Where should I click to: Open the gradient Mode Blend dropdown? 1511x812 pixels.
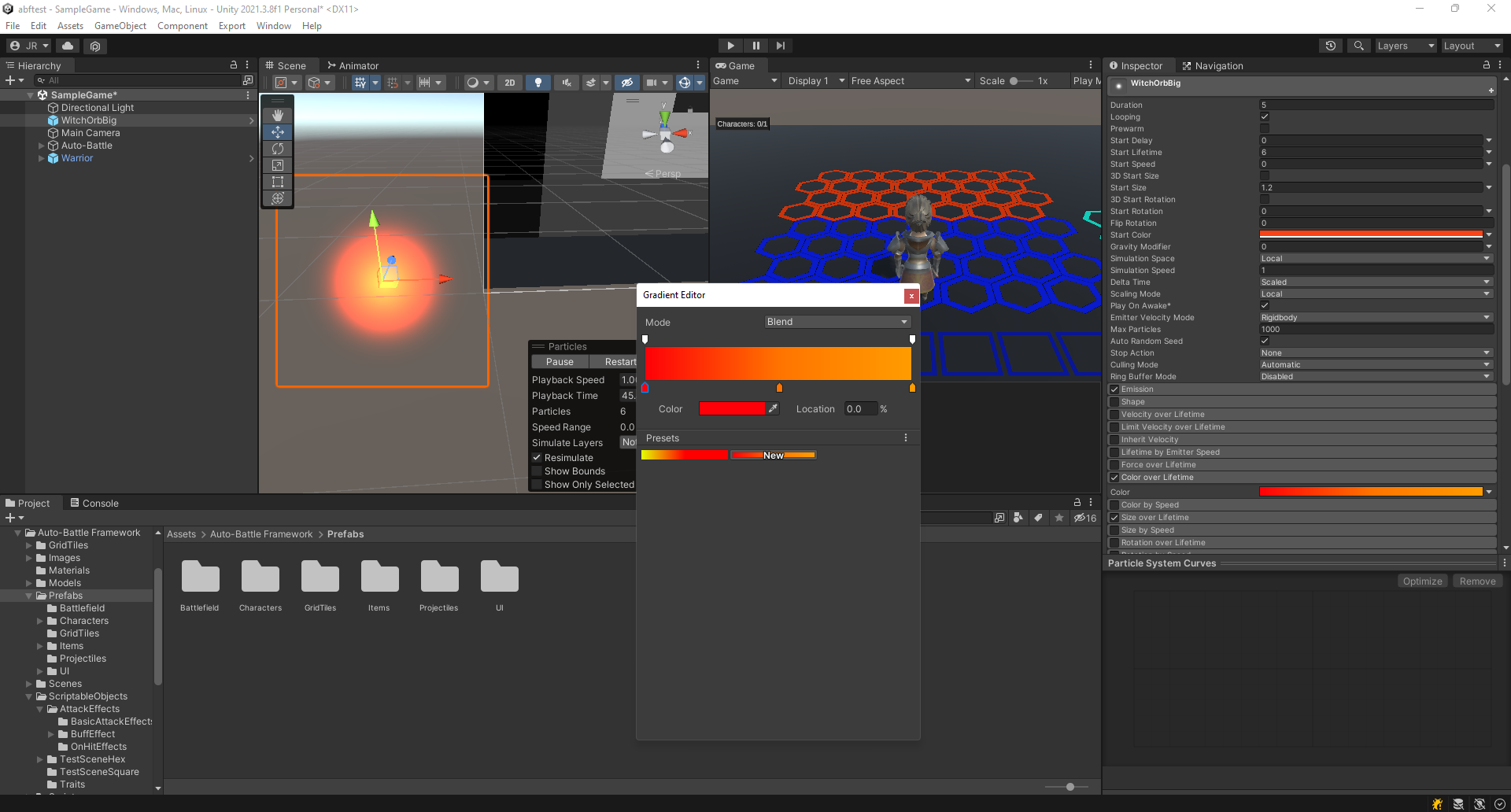click(837, 322)
